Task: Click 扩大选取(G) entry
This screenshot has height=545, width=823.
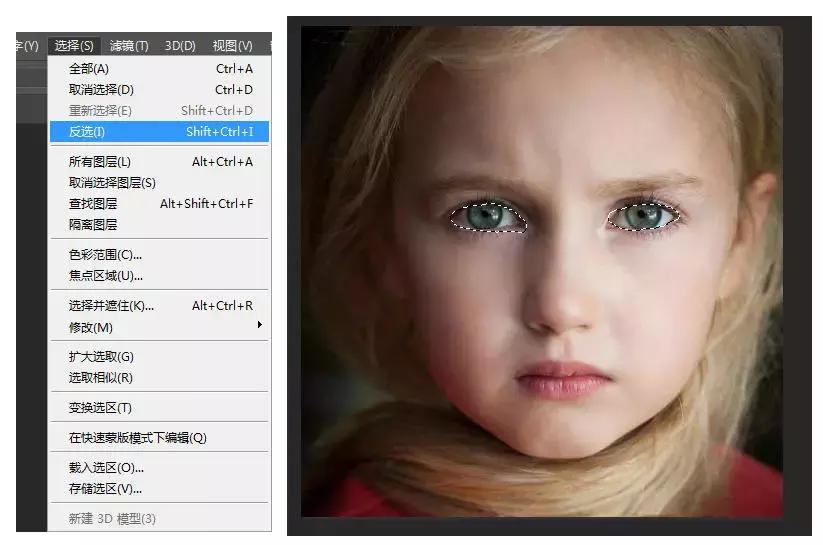Action: pos(160,357)
